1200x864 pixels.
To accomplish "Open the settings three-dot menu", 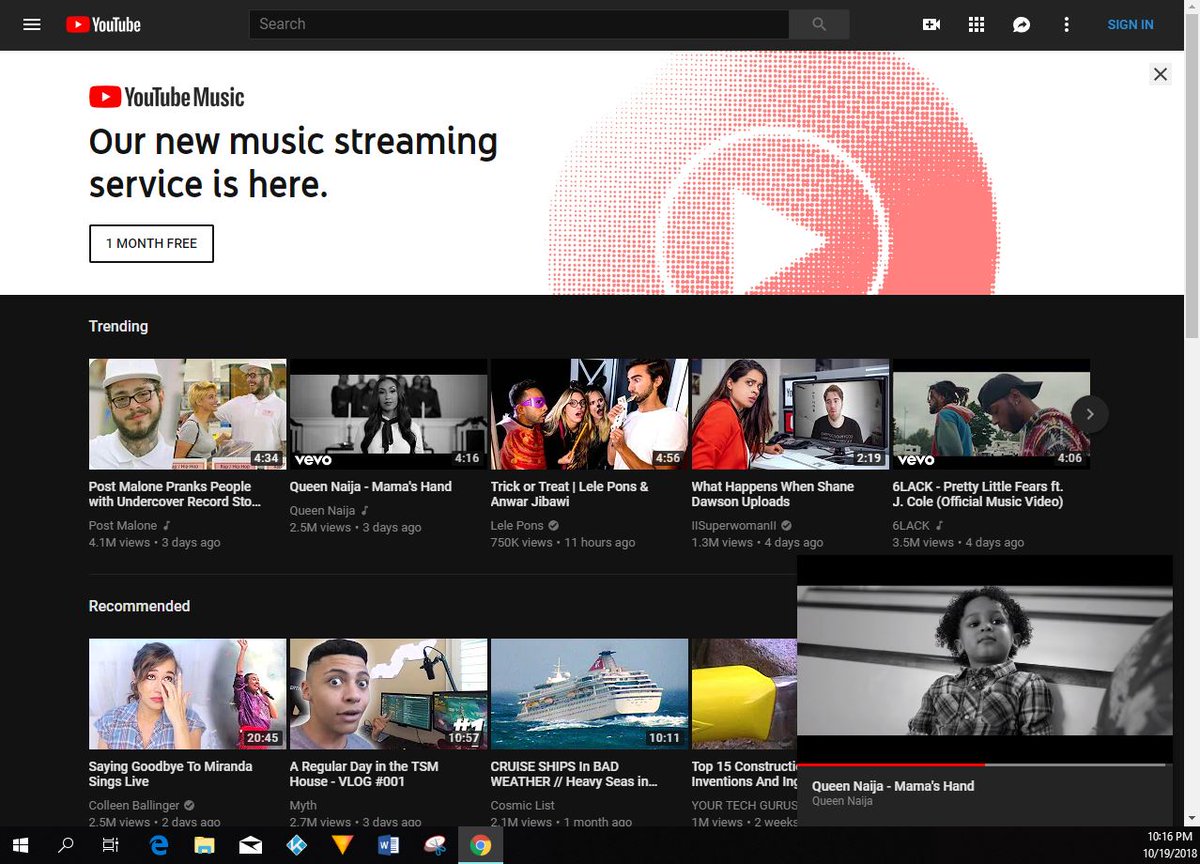I will pos(1066,24).
